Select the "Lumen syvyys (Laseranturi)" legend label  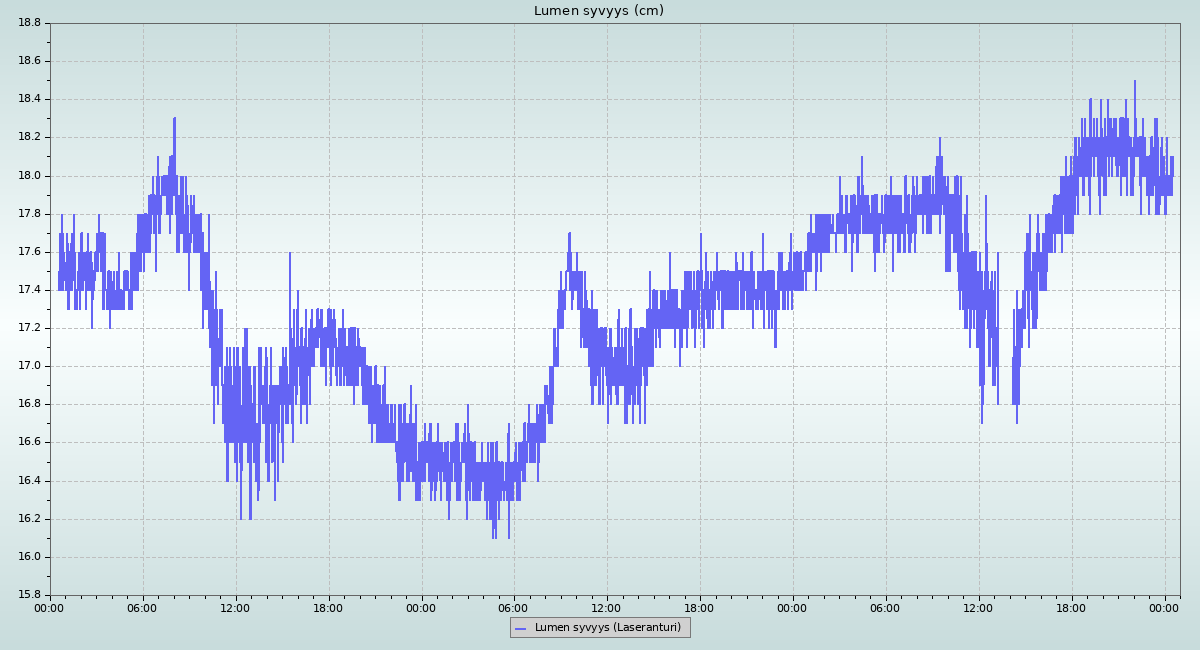607,628
